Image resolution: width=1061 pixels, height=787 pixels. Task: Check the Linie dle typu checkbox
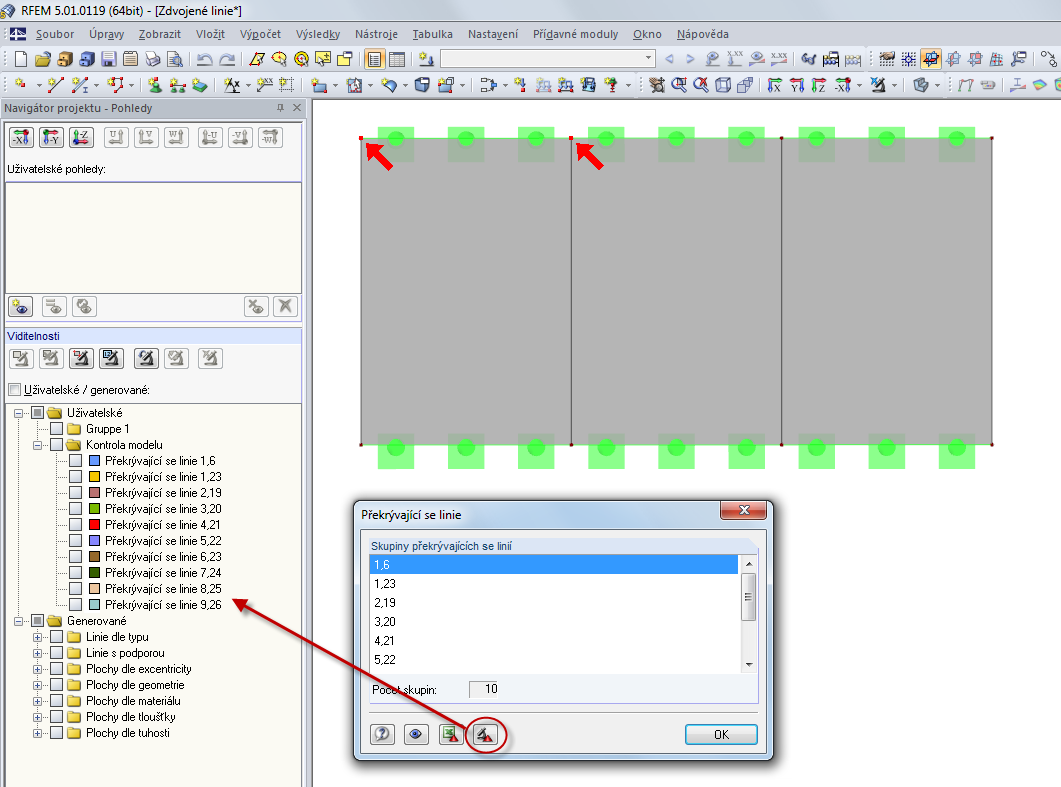pyautogui.click(x=57, y=637)
